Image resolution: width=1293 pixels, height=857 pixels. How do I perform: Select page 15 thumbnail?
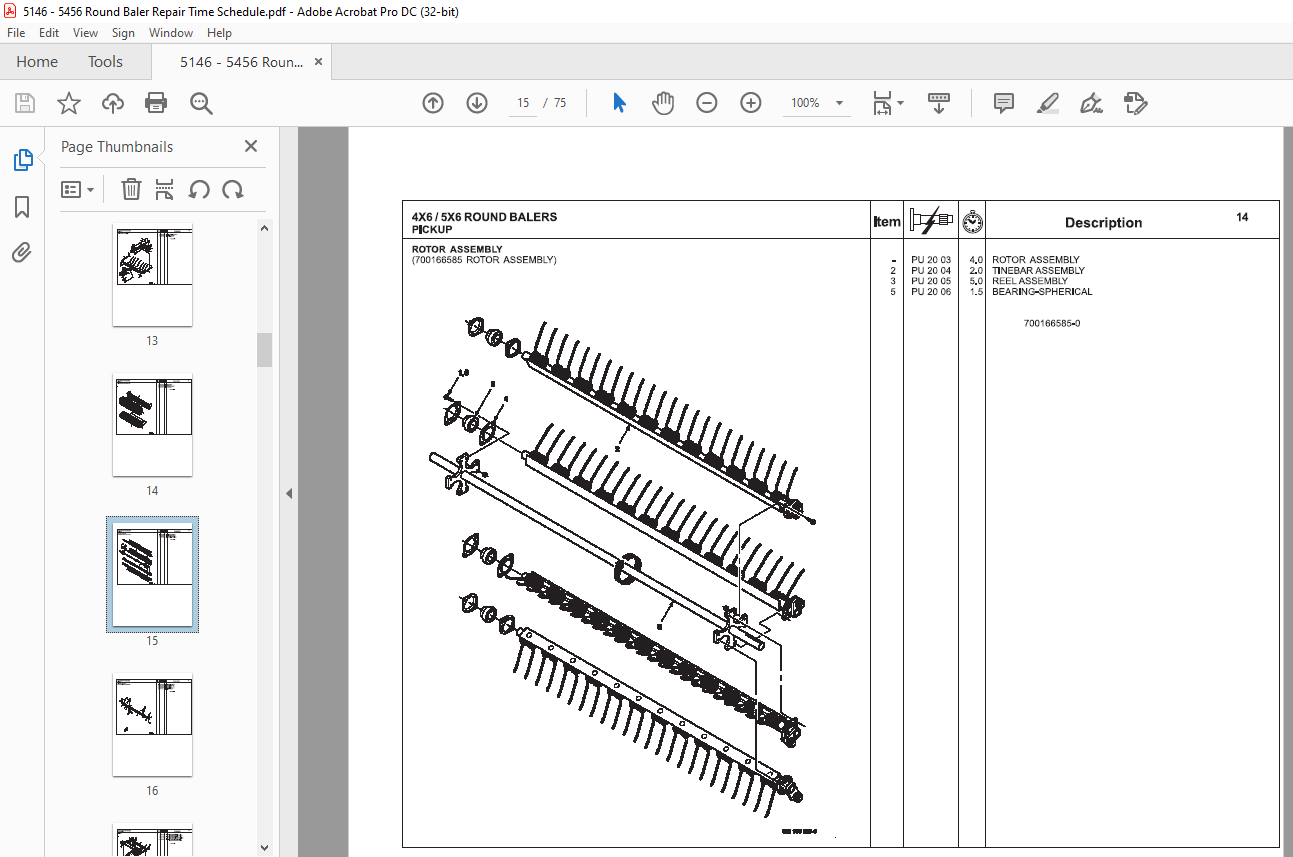(x=152, y=575)
